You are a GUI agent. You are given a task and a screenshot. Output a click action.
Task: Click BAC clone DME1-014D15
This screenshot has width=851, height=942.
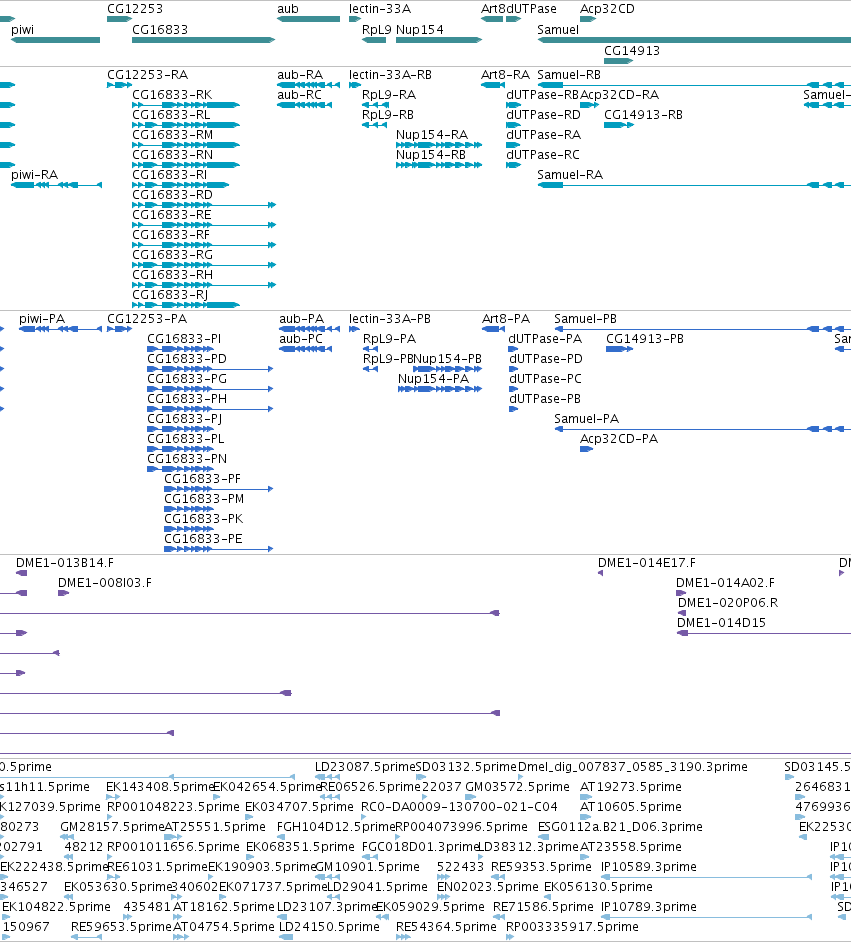pos(721,622)
